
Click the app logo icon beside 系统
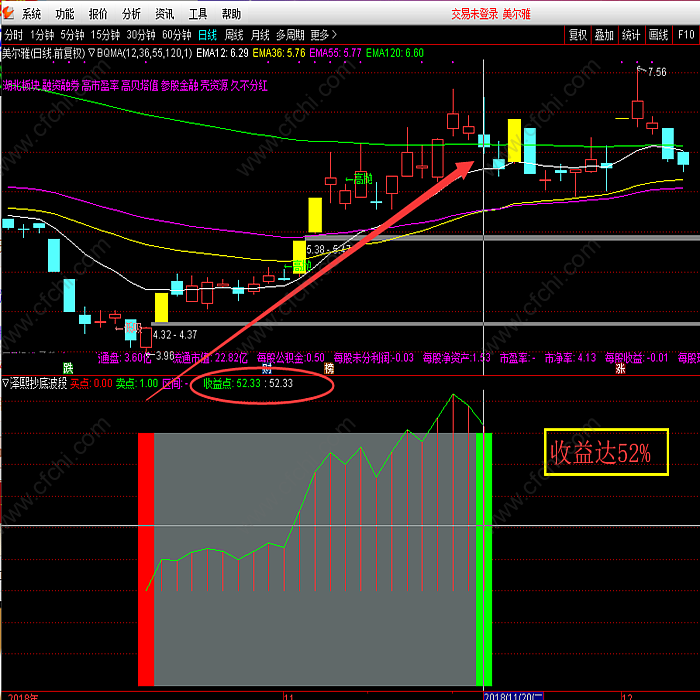point(8,13)
